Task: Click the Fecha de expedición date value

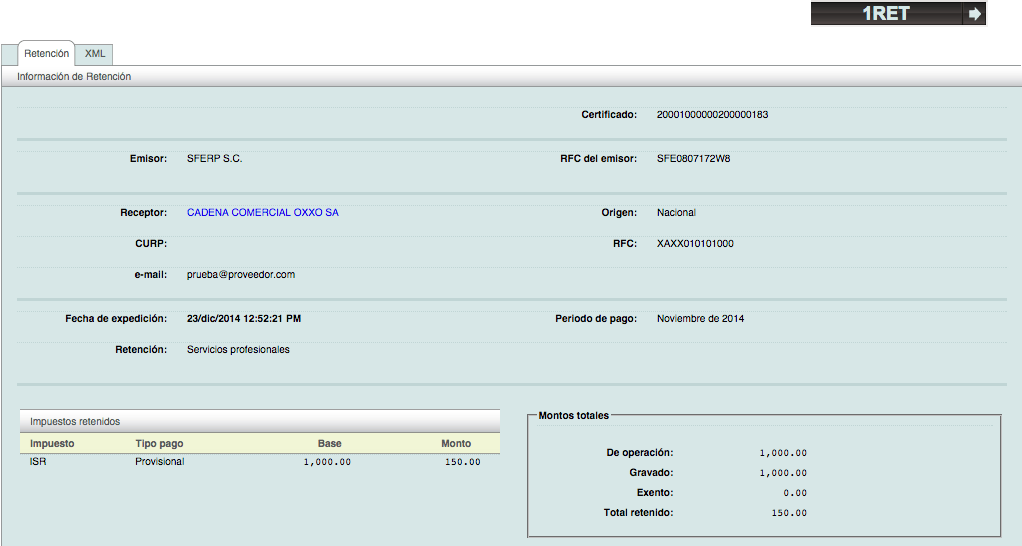Action: coord(243,319)
